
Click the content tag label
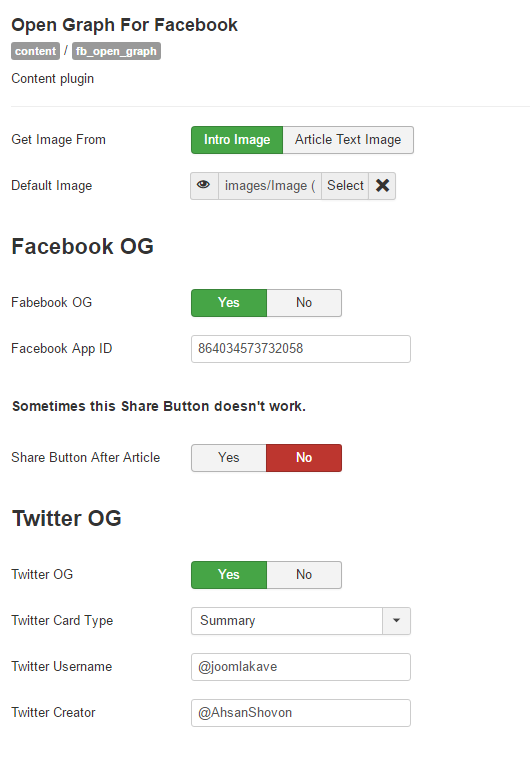tap(35, 51)
